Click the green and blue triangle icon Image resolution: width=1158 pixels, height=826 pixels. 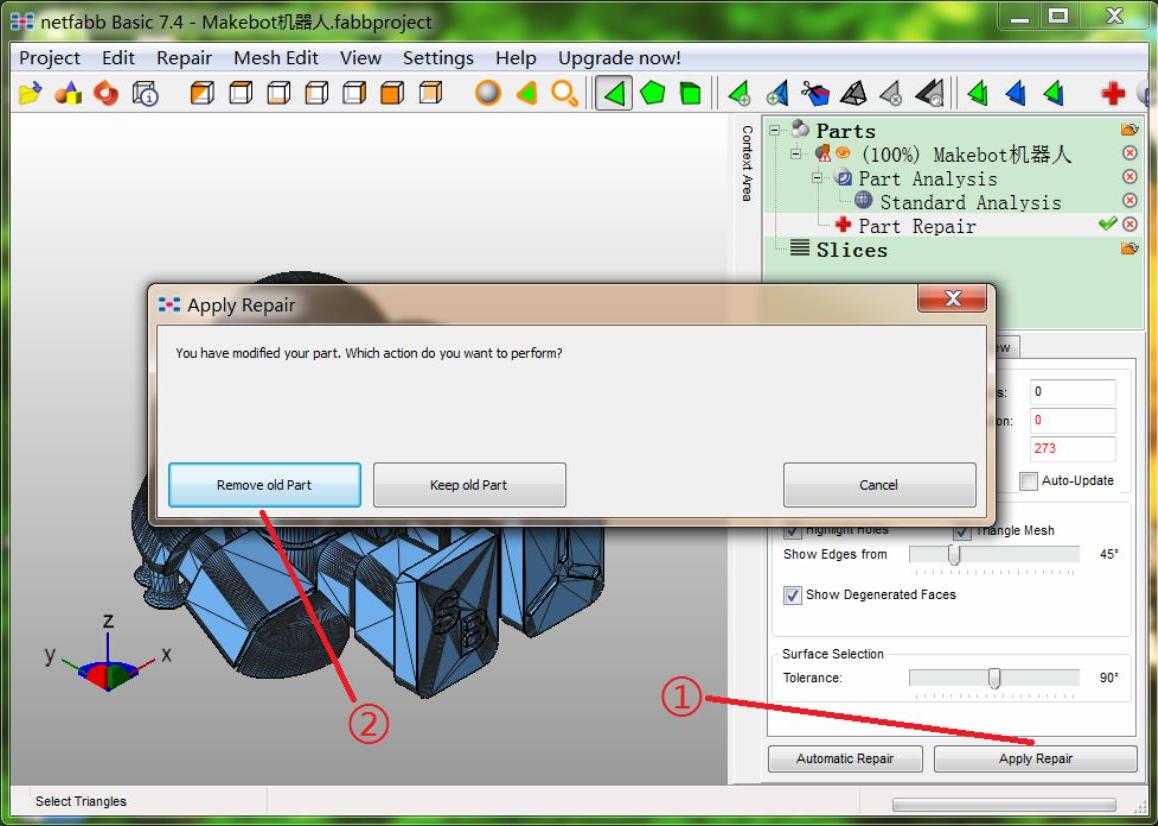coord(1054,94)
